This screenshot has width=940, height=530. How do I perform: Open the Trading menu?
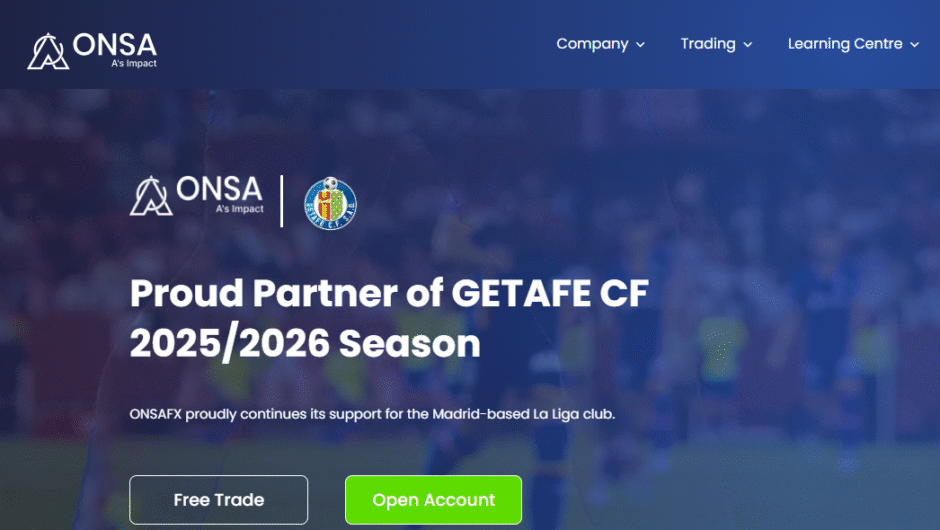pyautogui.click(x=716, y=44)
